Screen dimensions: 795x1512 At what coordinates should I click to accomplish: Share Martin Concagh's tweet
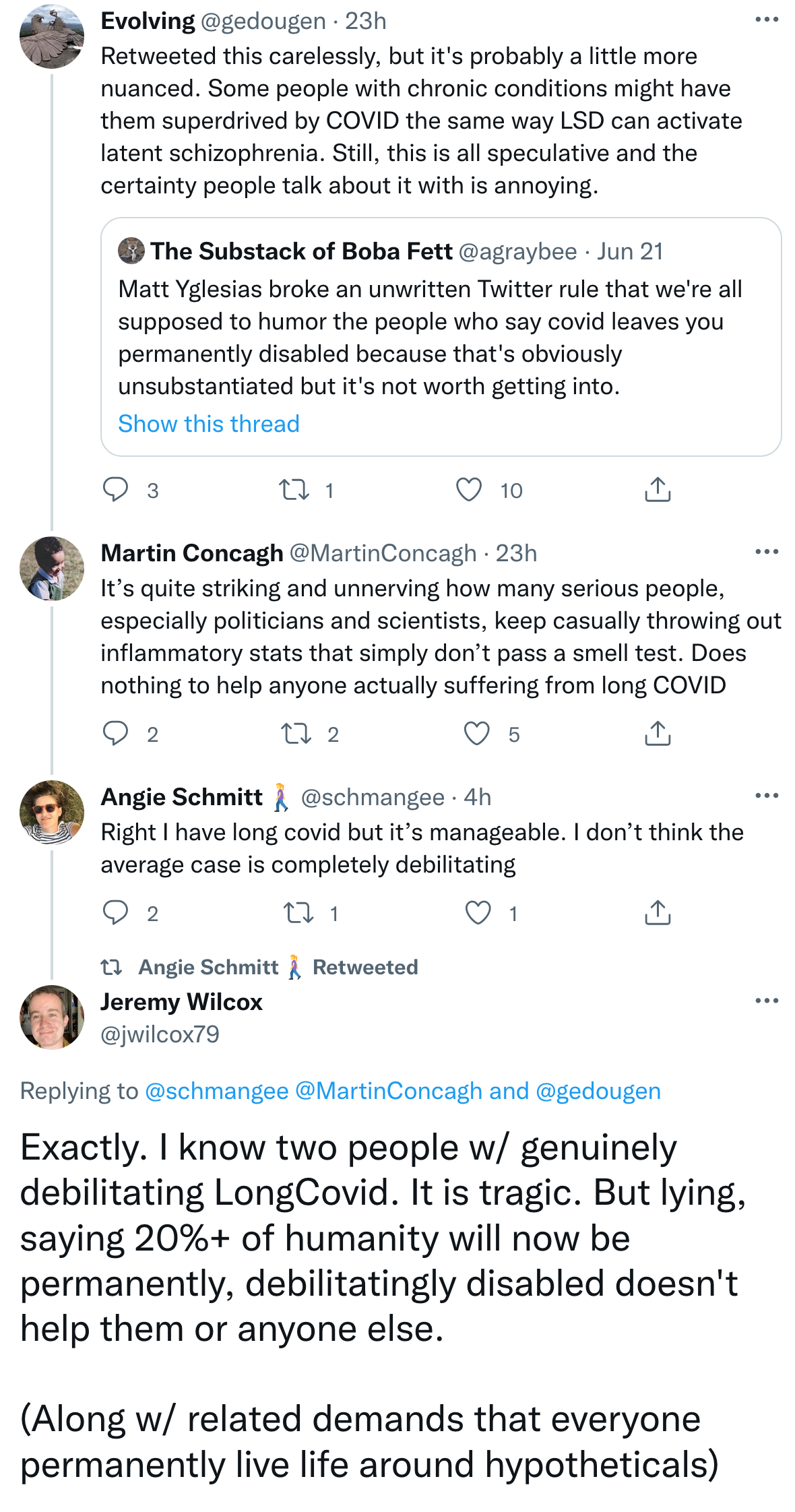point(658,734)
